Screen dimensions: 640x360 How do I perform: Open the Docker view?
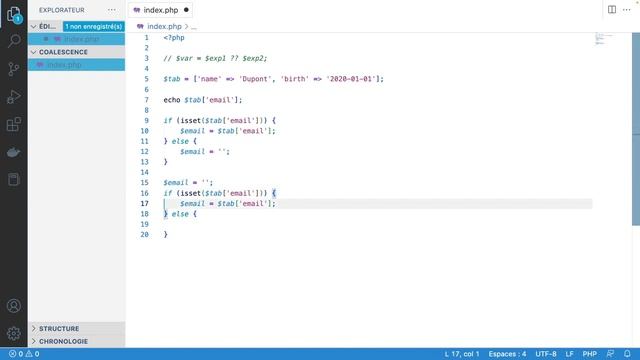click(x=14, y=152)
